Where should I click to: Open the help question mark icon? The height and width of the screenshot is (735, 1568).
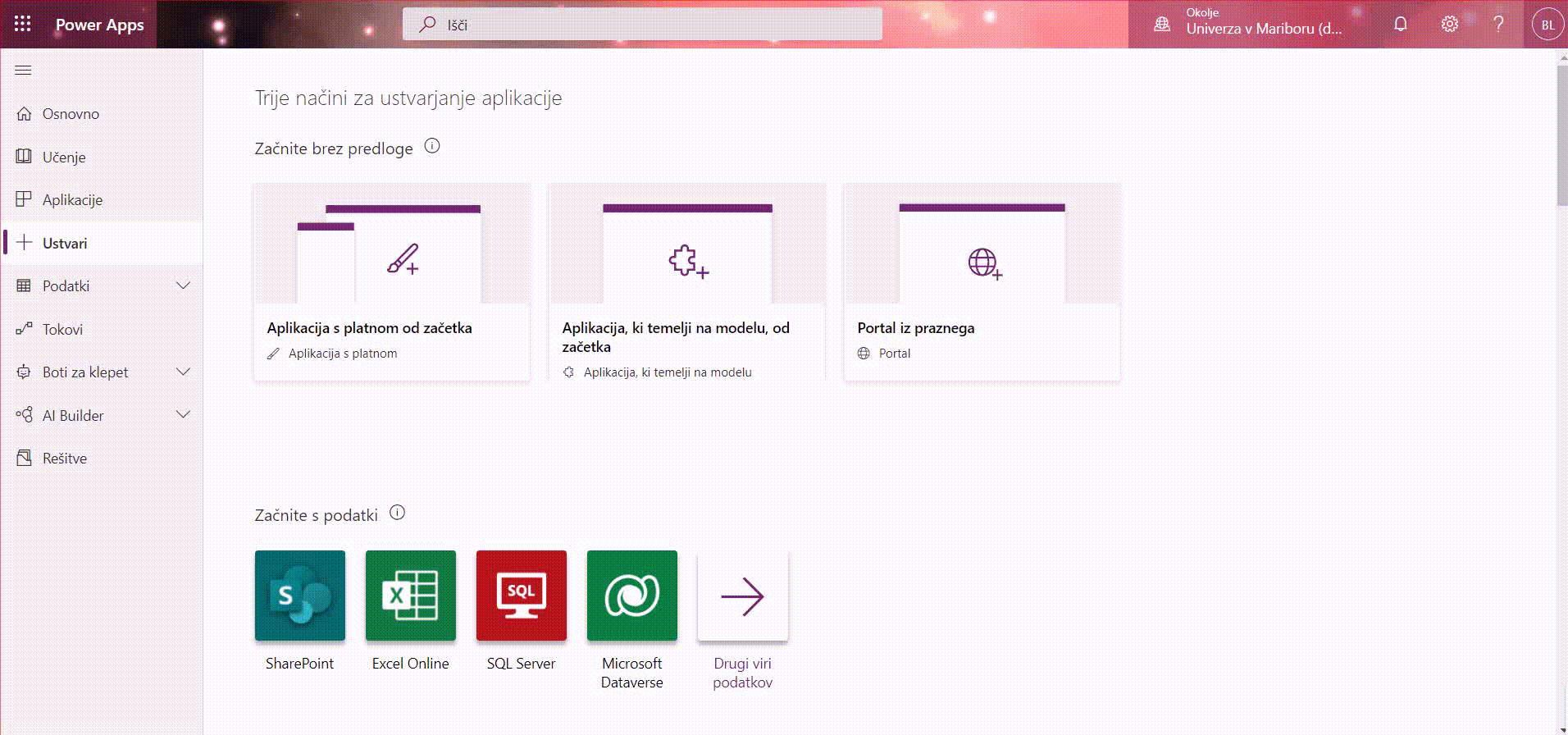(1498, 24)
